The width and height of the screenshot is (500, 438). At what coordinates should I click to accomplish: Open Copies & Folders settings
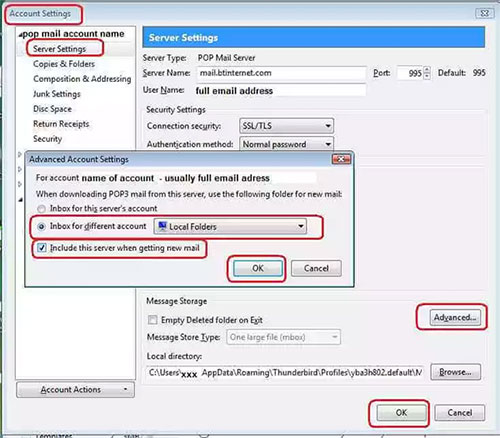[x=64, y=64]
